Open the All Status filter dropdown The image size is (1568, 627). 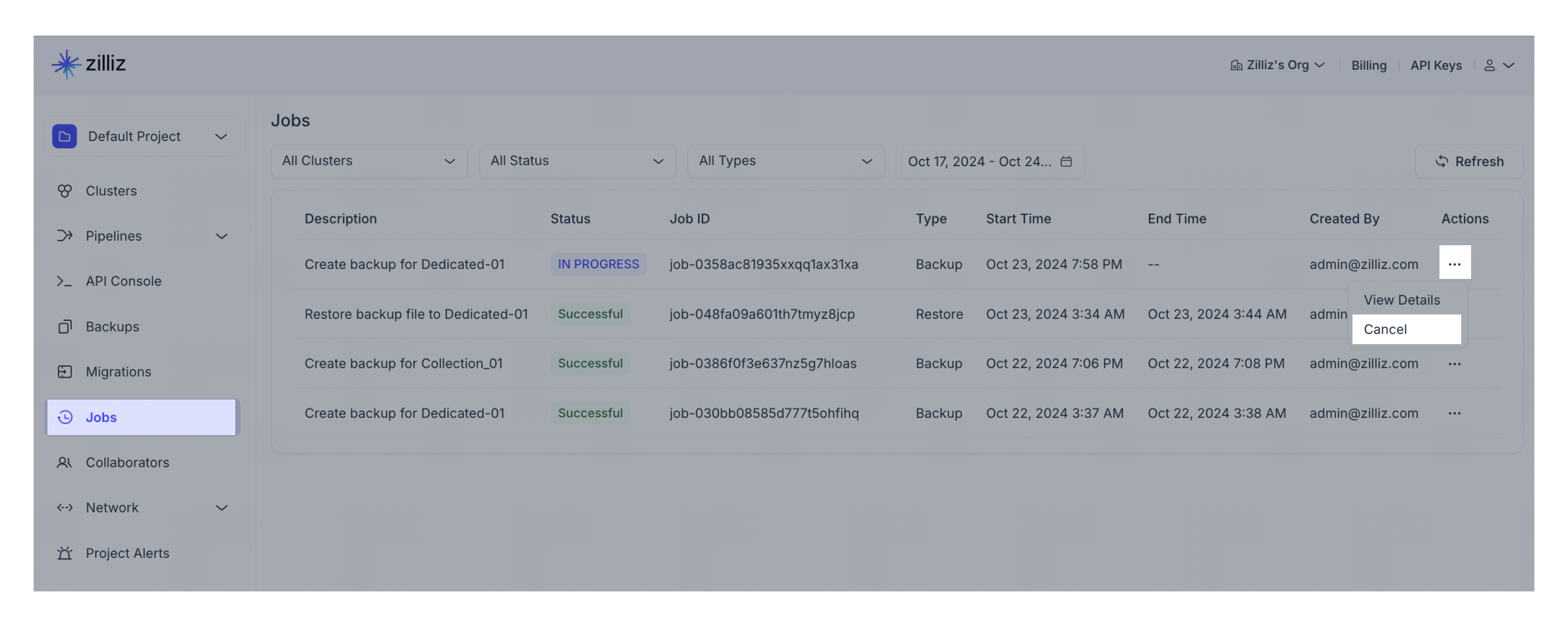pyautogui.click(x=577, y=162)
